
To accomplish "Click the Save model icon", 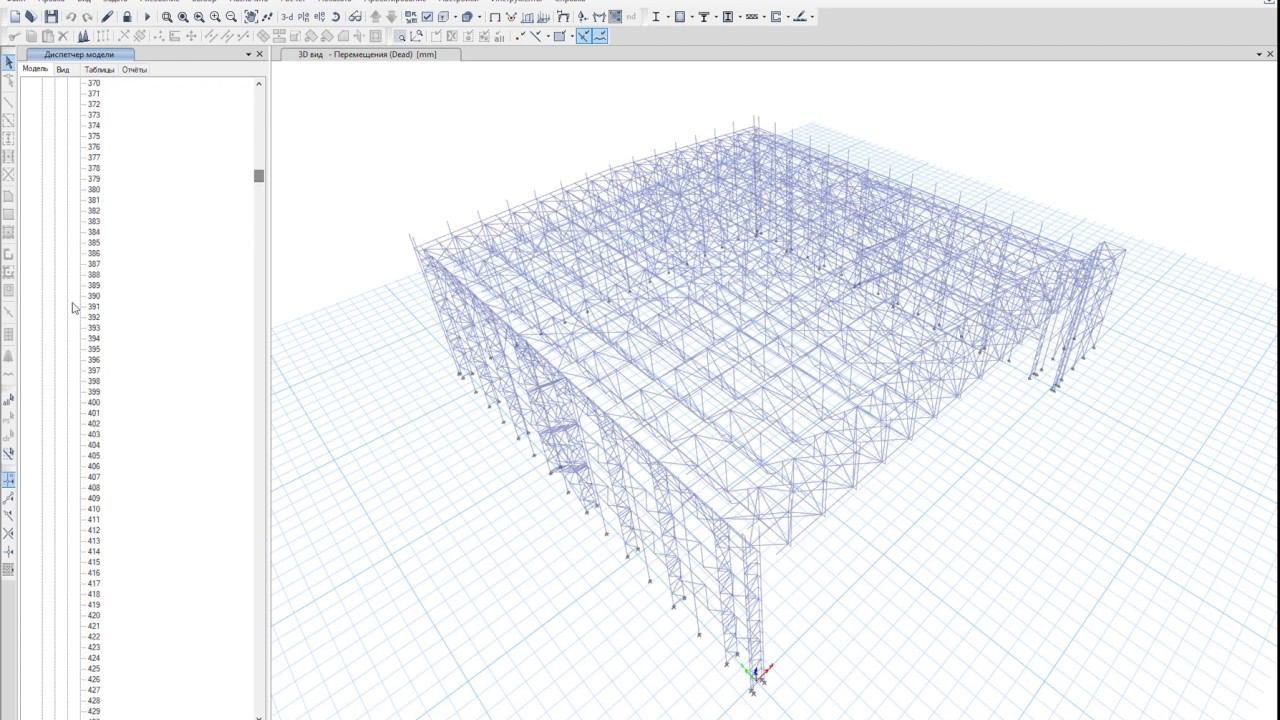I will coord(51,17).
